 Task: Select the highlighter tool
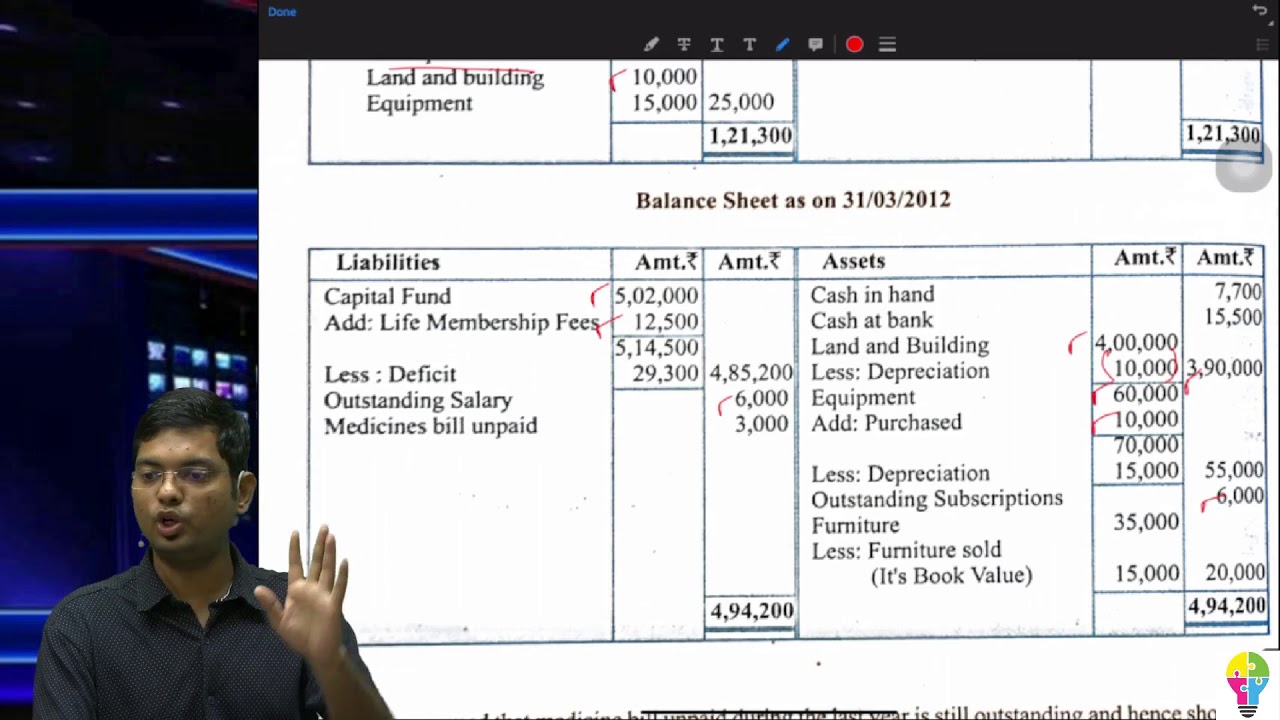[x=651, y=44]
